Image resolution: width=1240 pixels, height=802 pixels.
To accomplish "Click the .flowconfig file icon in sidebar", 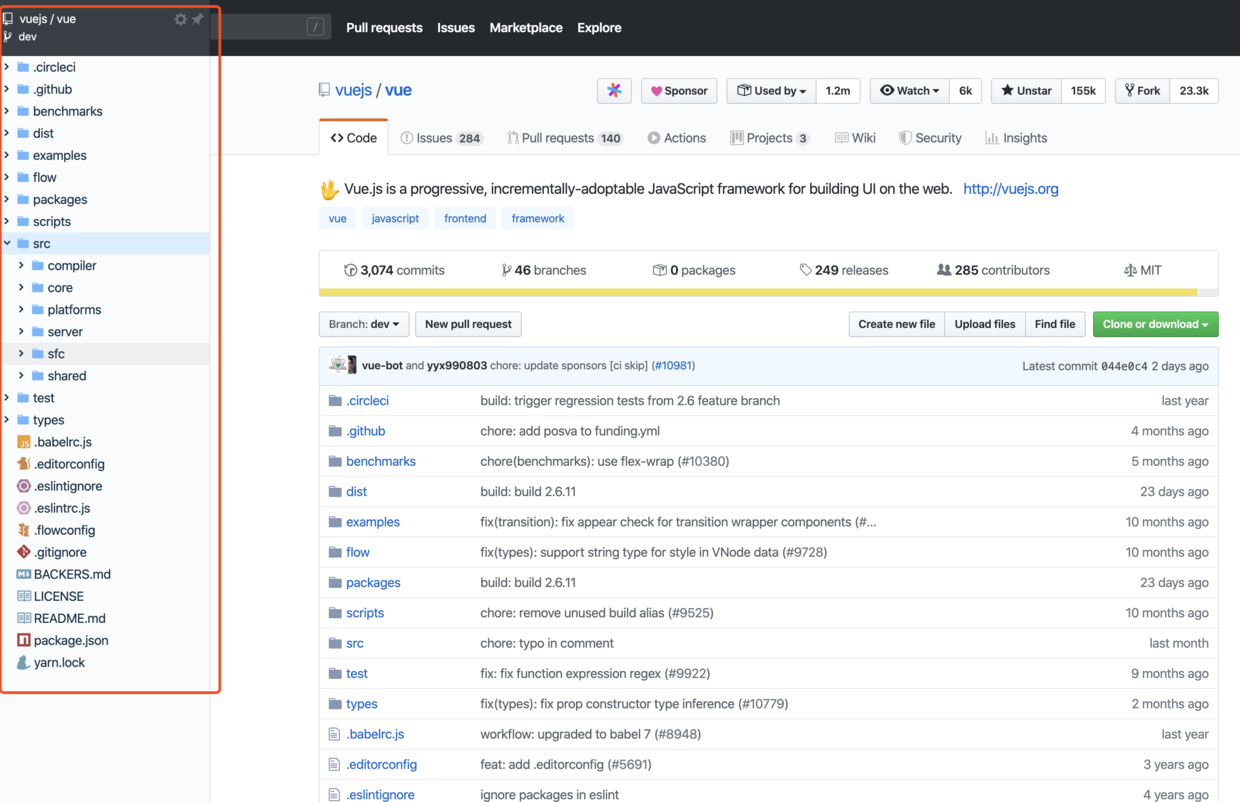I will point(24,530).
